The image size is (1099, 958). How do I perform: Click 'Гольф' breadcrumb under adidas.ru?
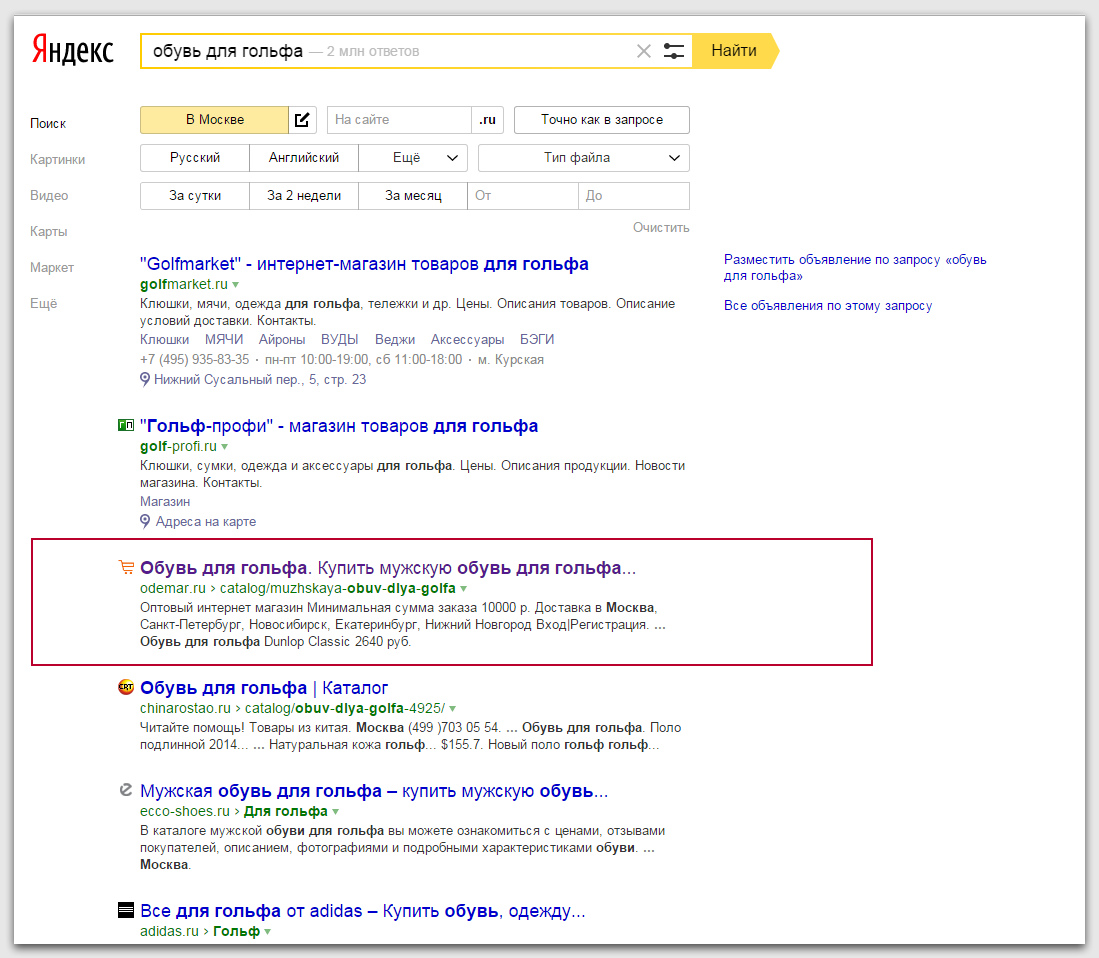[x=236, y=931]
